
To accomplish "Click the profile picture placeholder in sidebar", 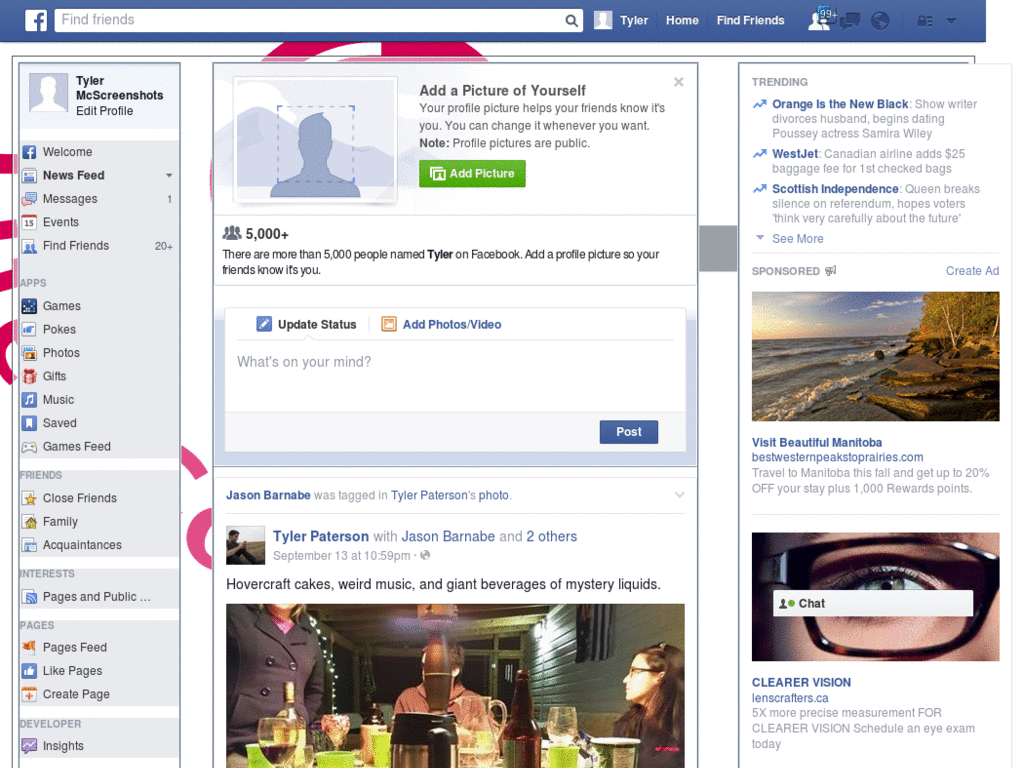I will (x=49, y=93).
